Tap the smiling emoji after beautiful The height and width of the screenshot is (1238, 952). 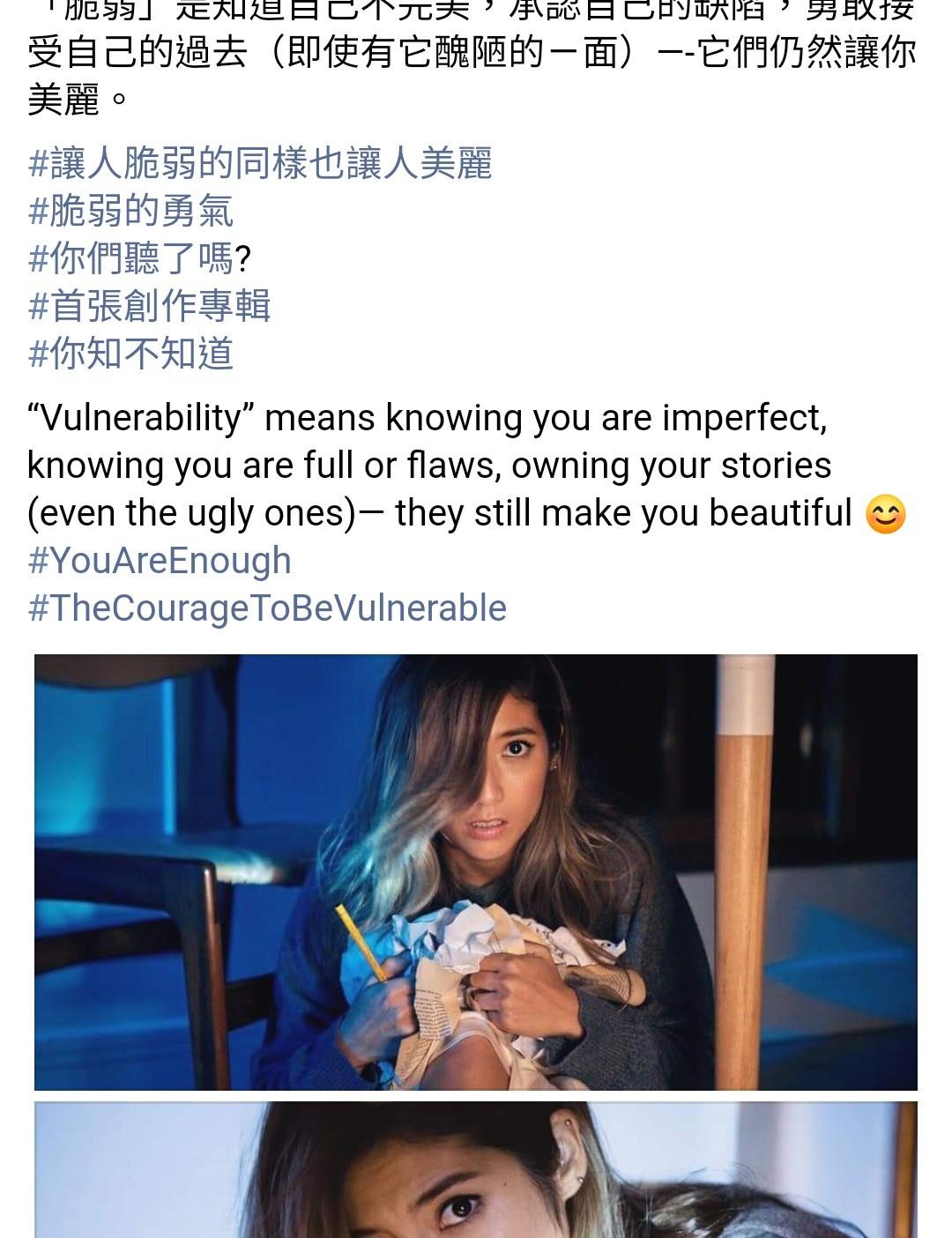886,514
